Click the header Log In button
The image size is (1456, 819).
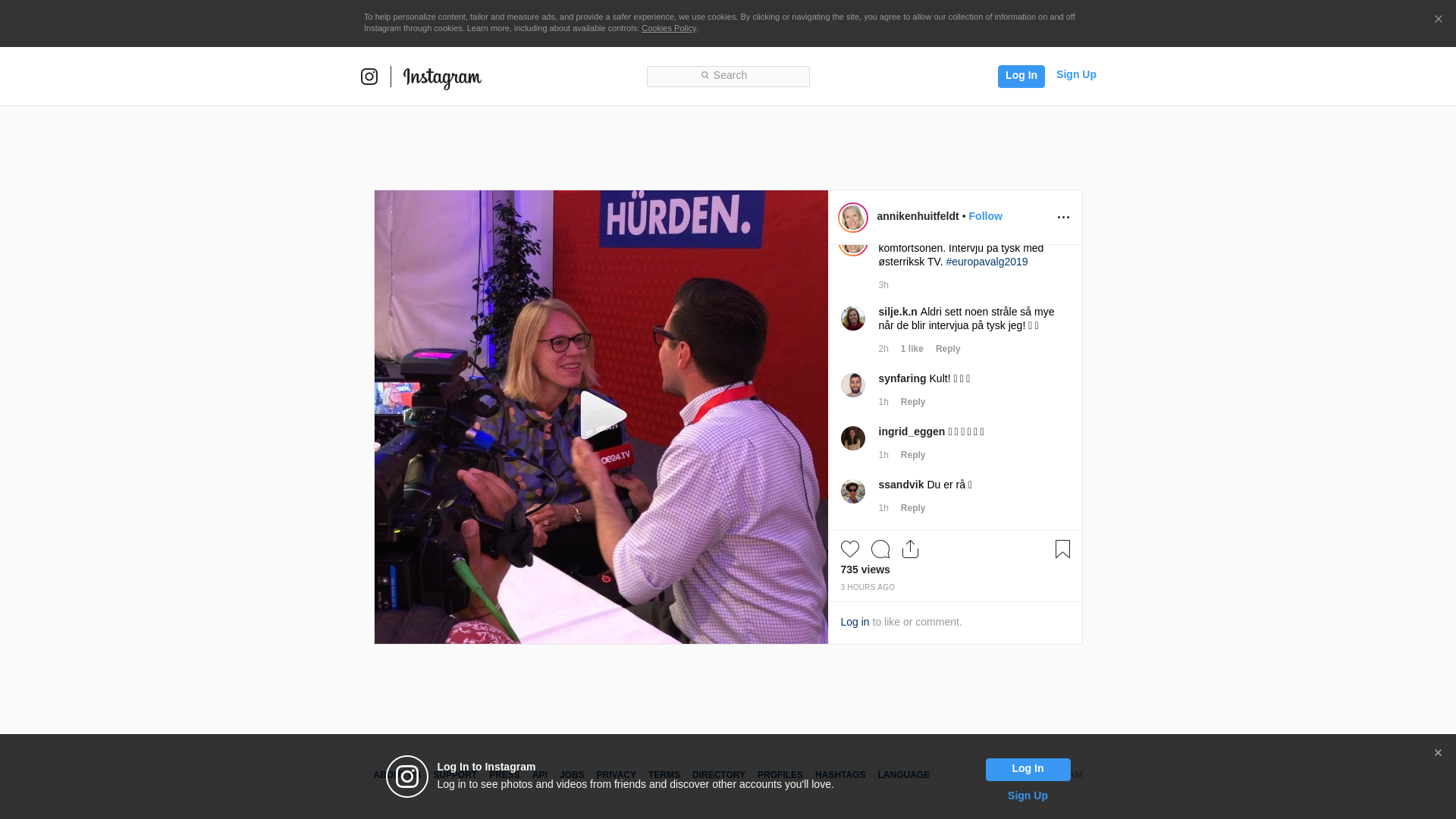pos(1021,76)
